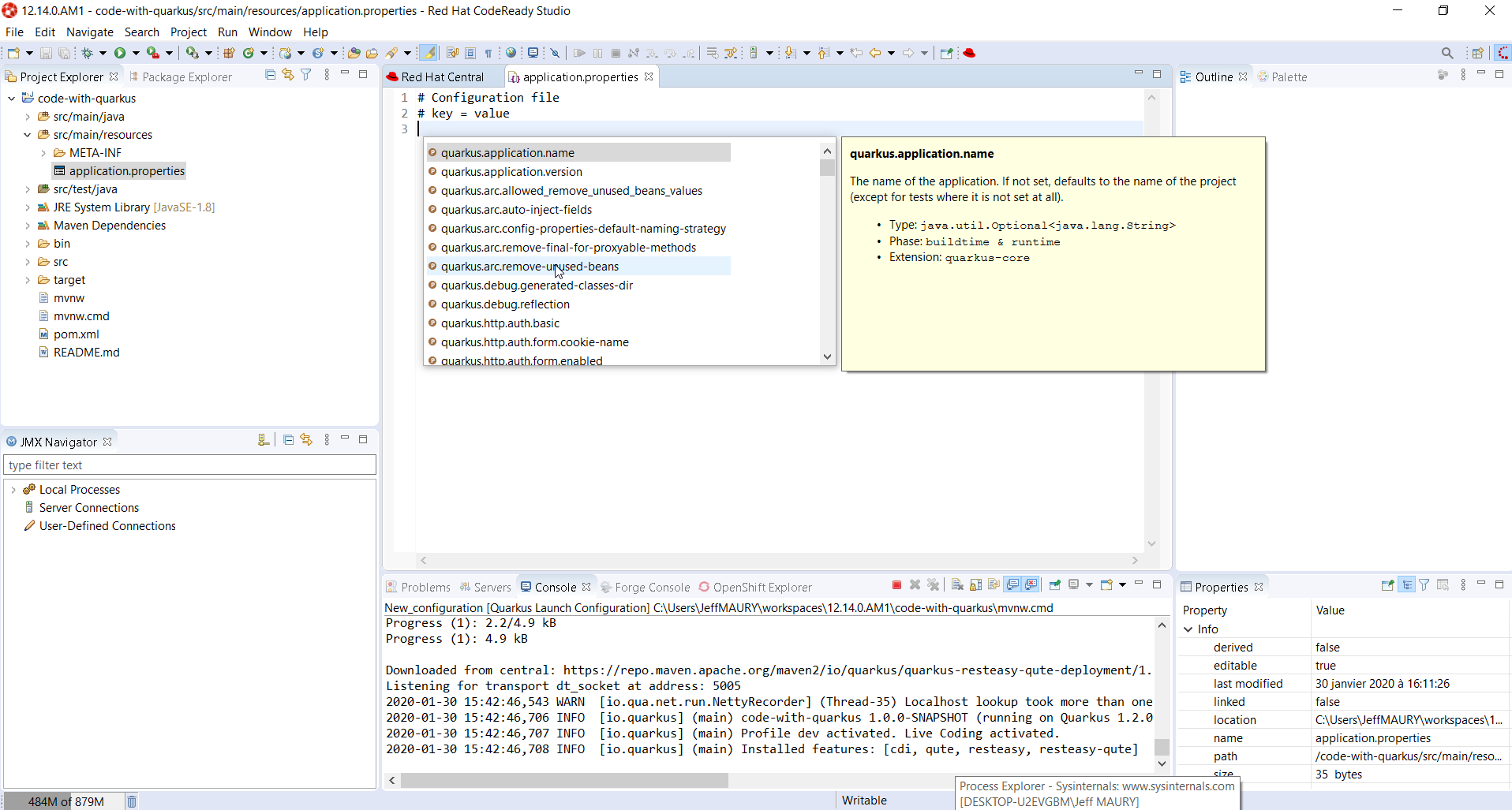This screenshot has height=810, width=1512.
Task: Click the Properties view filter funnel icon
Action: [x=1424, y=584]
